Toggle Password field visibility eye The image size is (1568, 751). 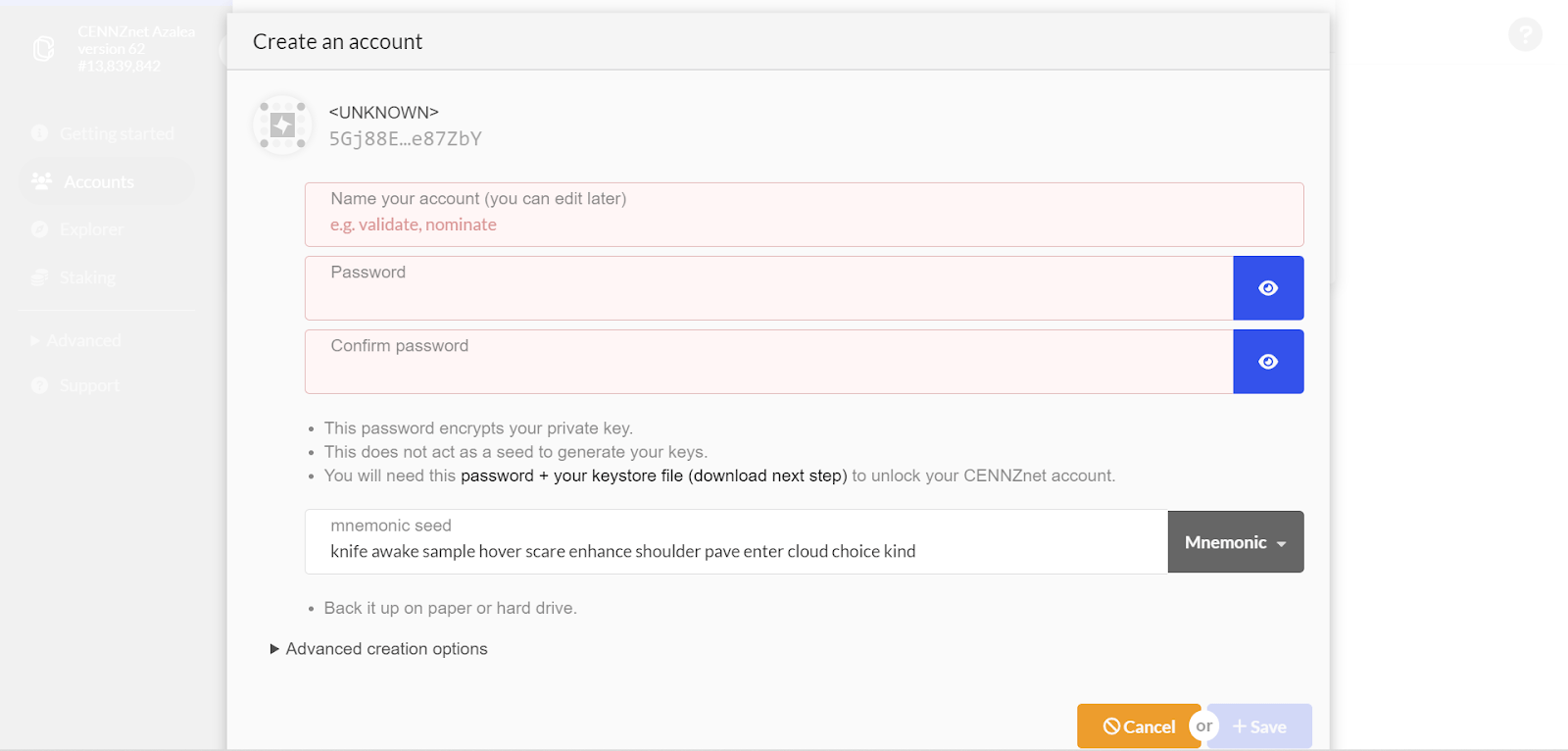1268,288
